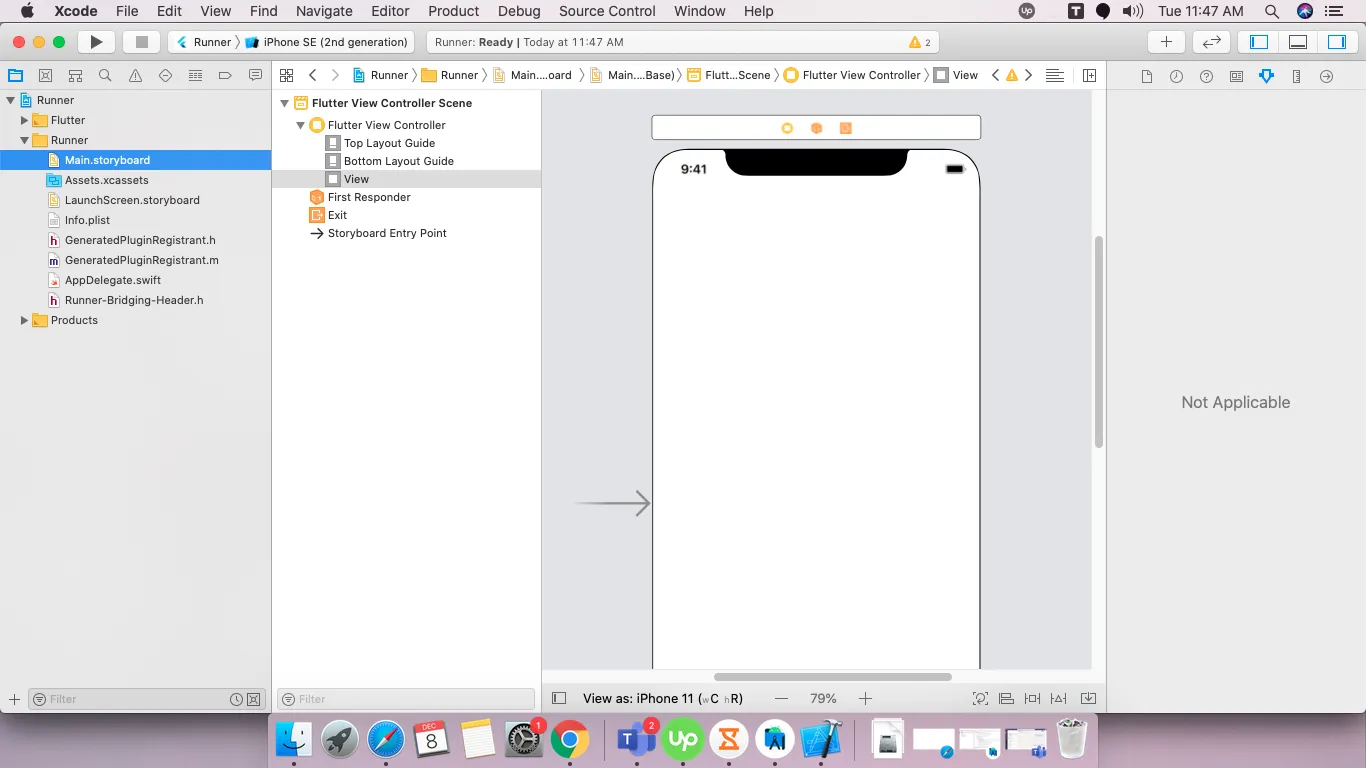Open Add New Constraints popup
1366x768 pixels.
coord(1033,698)
